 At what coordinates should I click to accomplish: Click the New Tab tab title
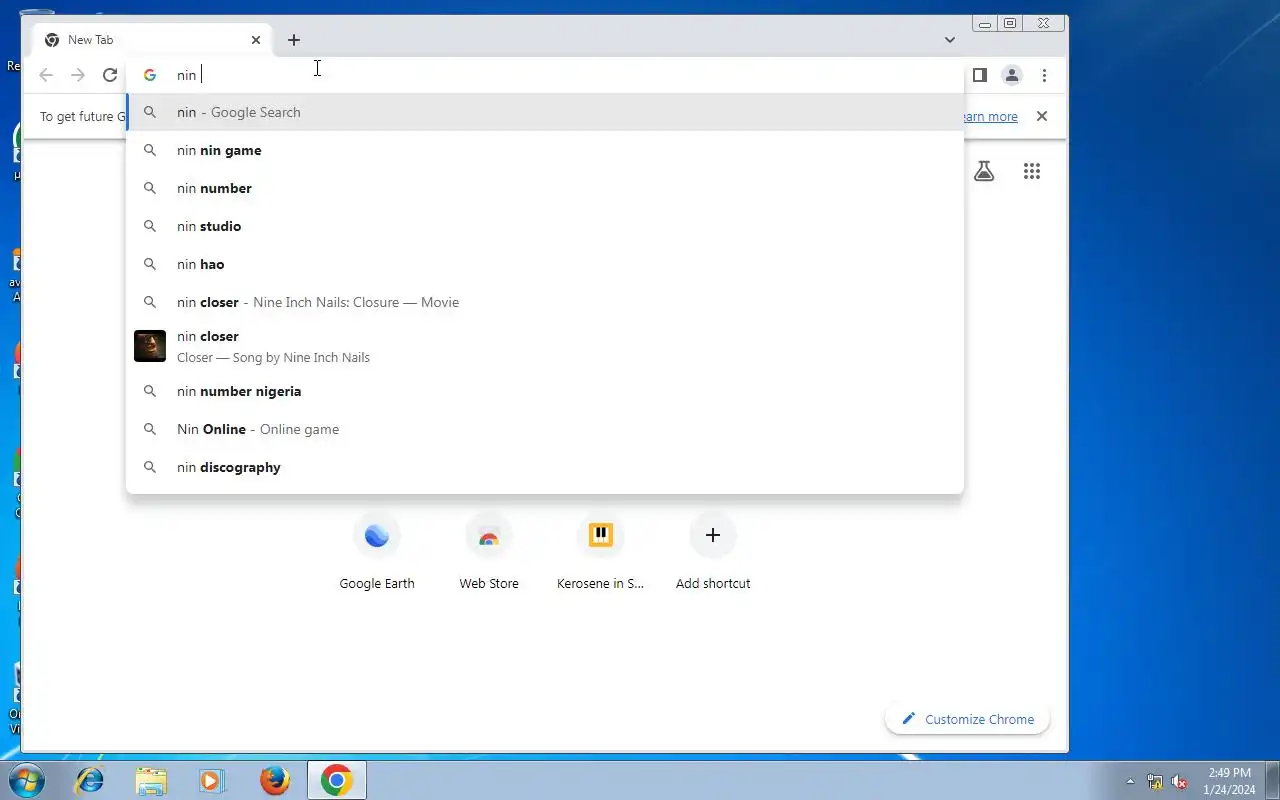[x=90, y=40]
